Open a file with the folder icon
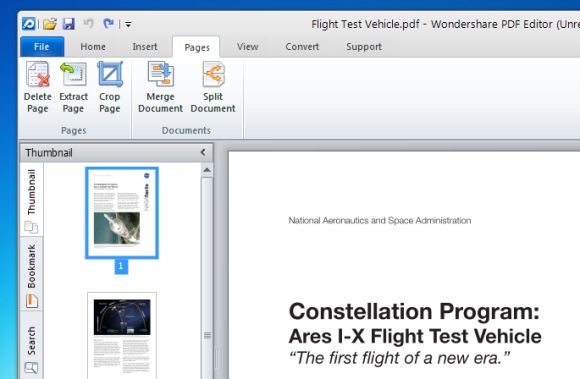The height and width of the screenshot is (379, 580). pyautogui.click(x=50, y=24)
